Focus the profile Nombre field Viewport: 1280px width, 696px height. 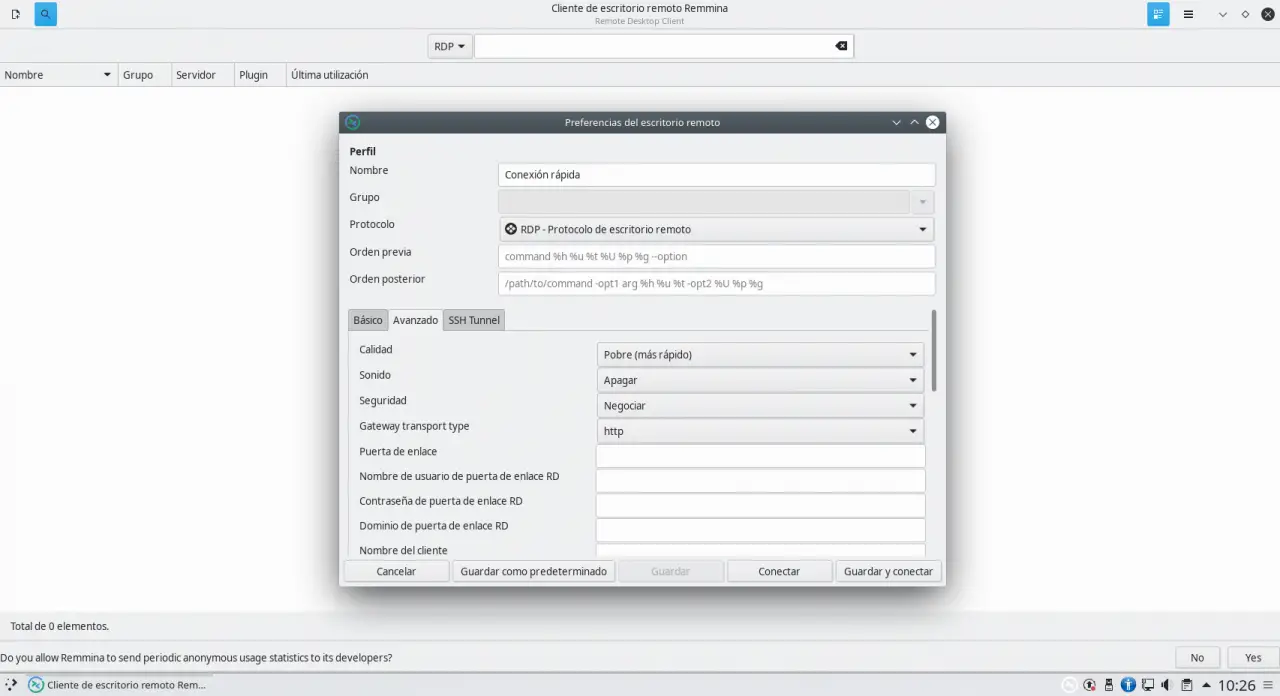pos(716,174)
